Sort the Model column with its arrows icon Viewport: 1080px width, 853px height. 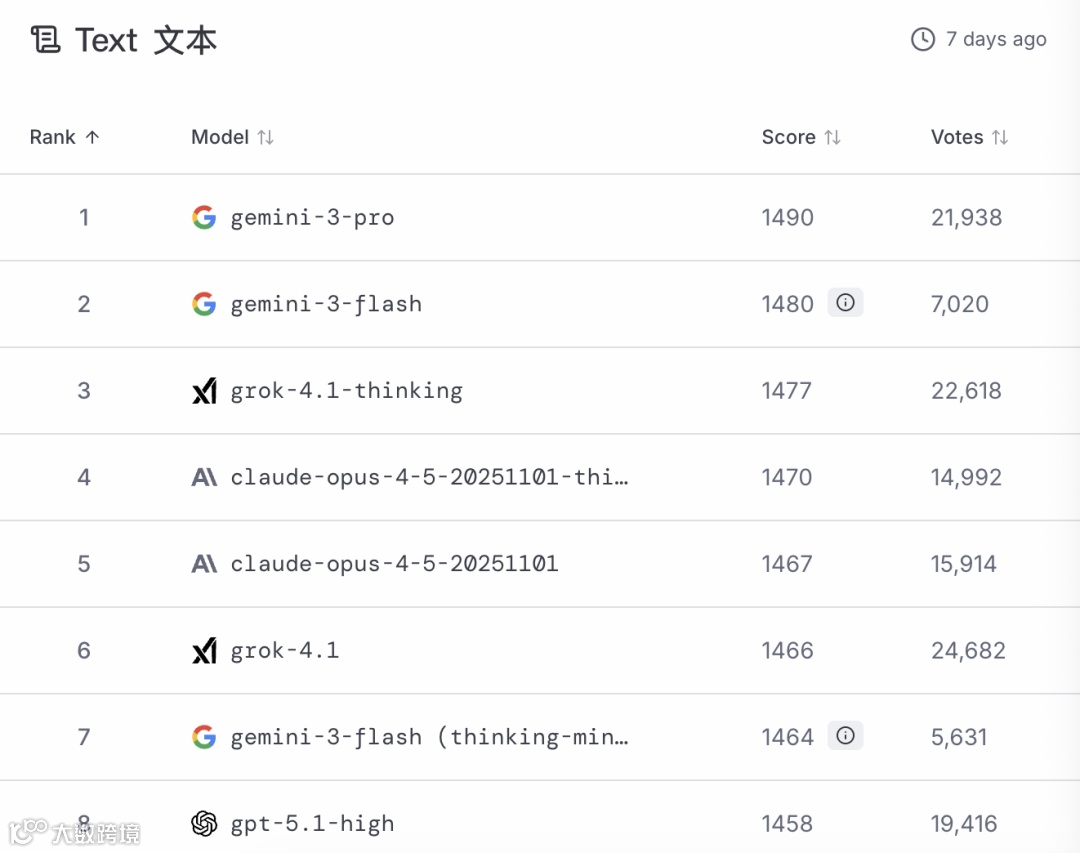pos(266,137)
